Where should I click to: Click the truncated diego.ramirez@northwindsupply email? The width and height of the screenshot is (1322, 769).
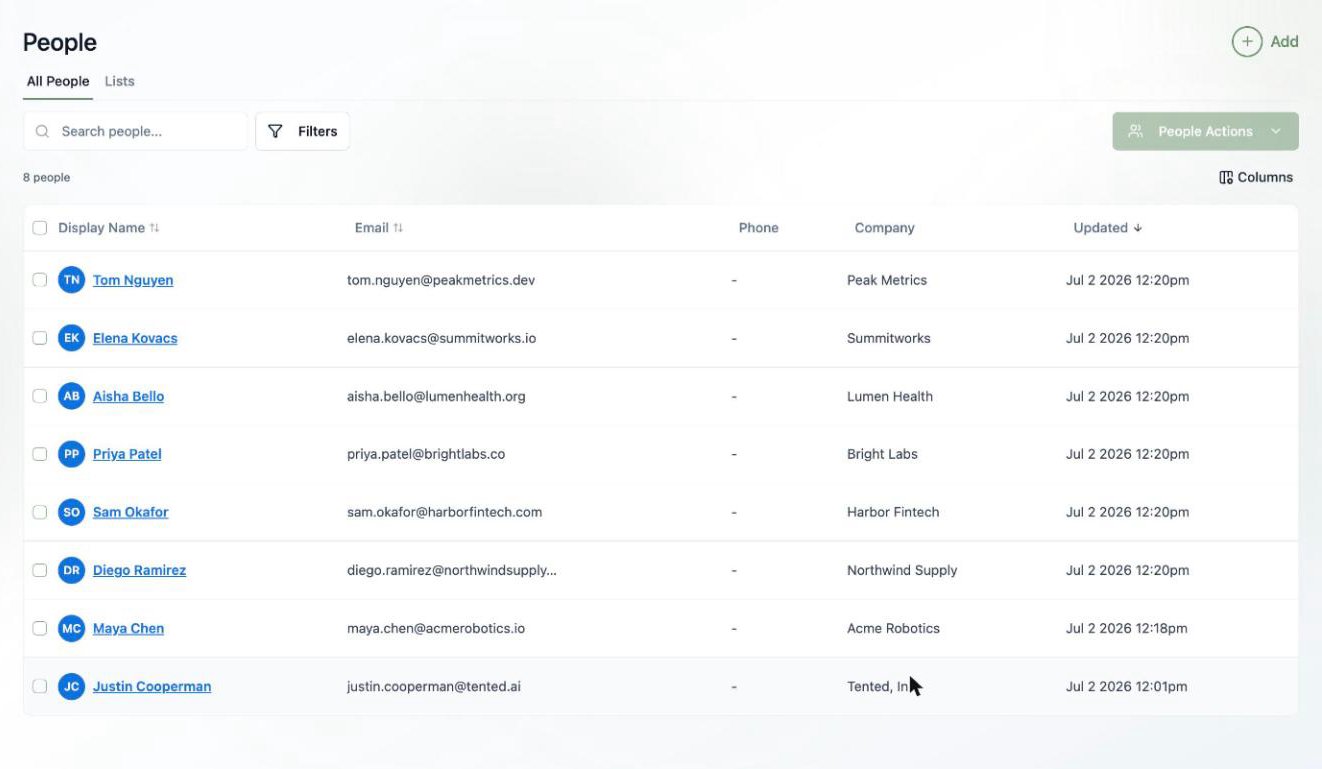pyautogui.click(x=452, y=570)
